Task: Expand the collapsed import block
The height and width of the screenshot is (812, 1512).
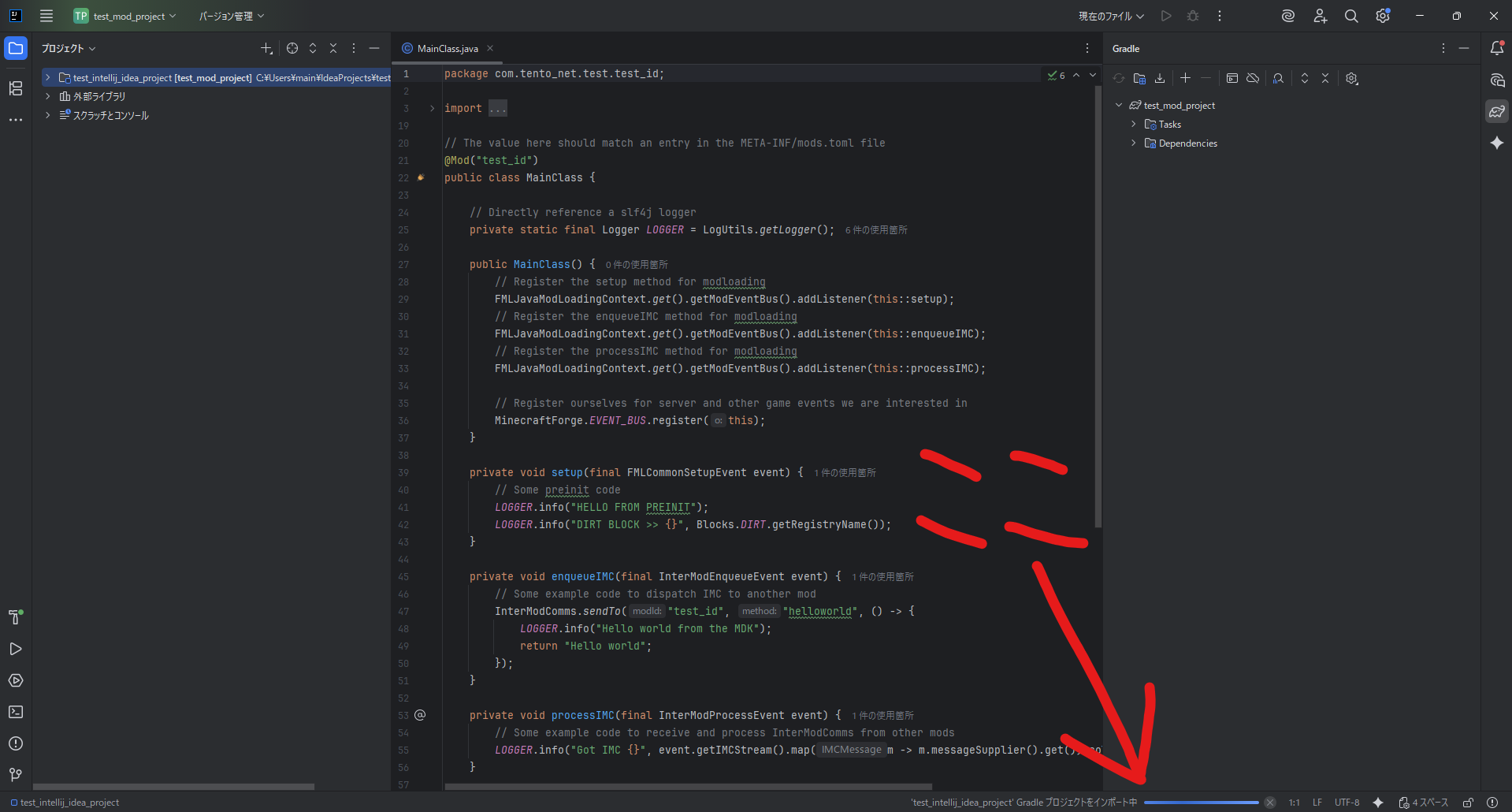Action: [x=432, y=109]
